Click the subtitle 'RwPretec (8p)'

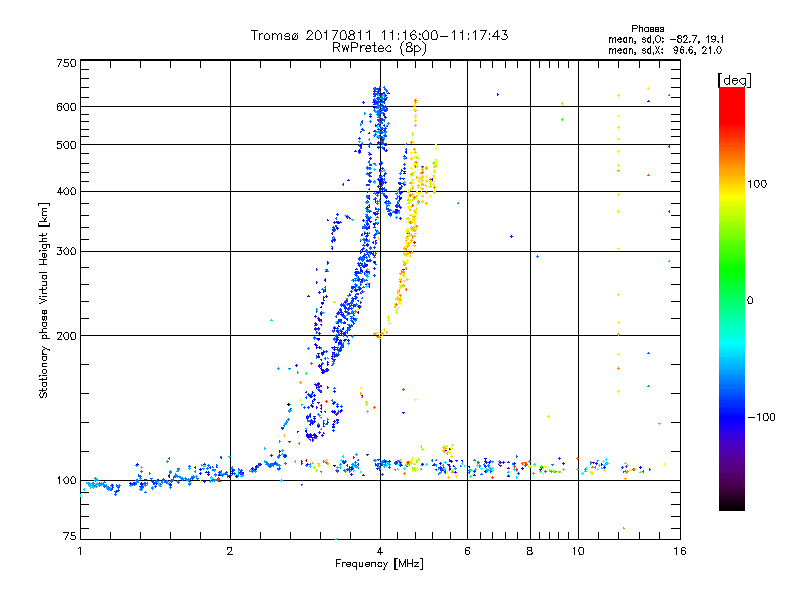point(379,48)
